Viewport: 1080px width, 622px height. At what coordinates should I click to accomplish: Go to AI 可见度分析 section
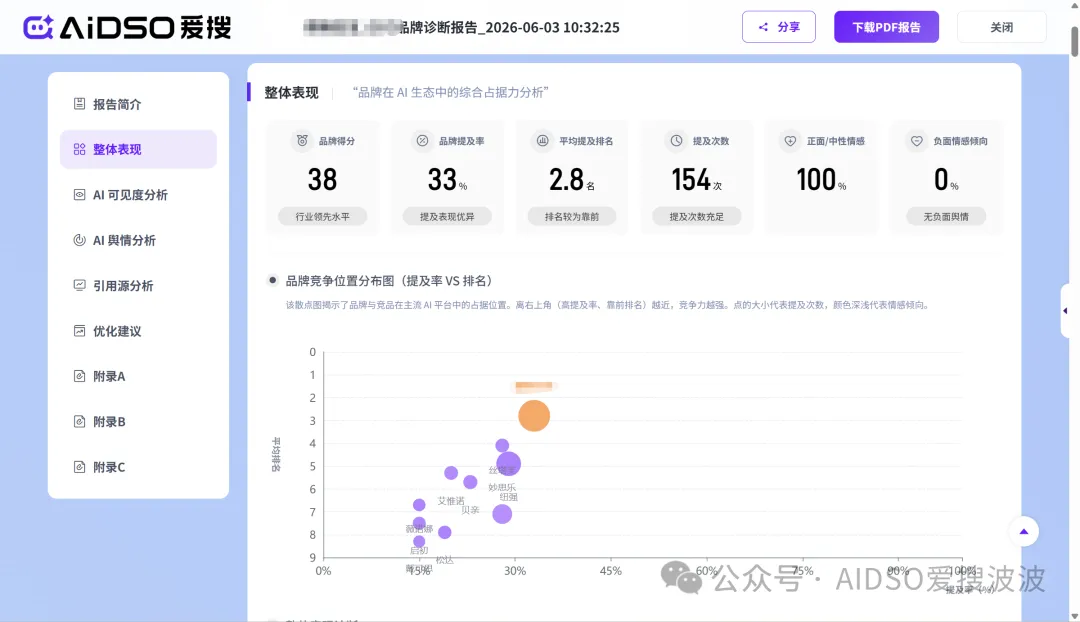point(138,195)
